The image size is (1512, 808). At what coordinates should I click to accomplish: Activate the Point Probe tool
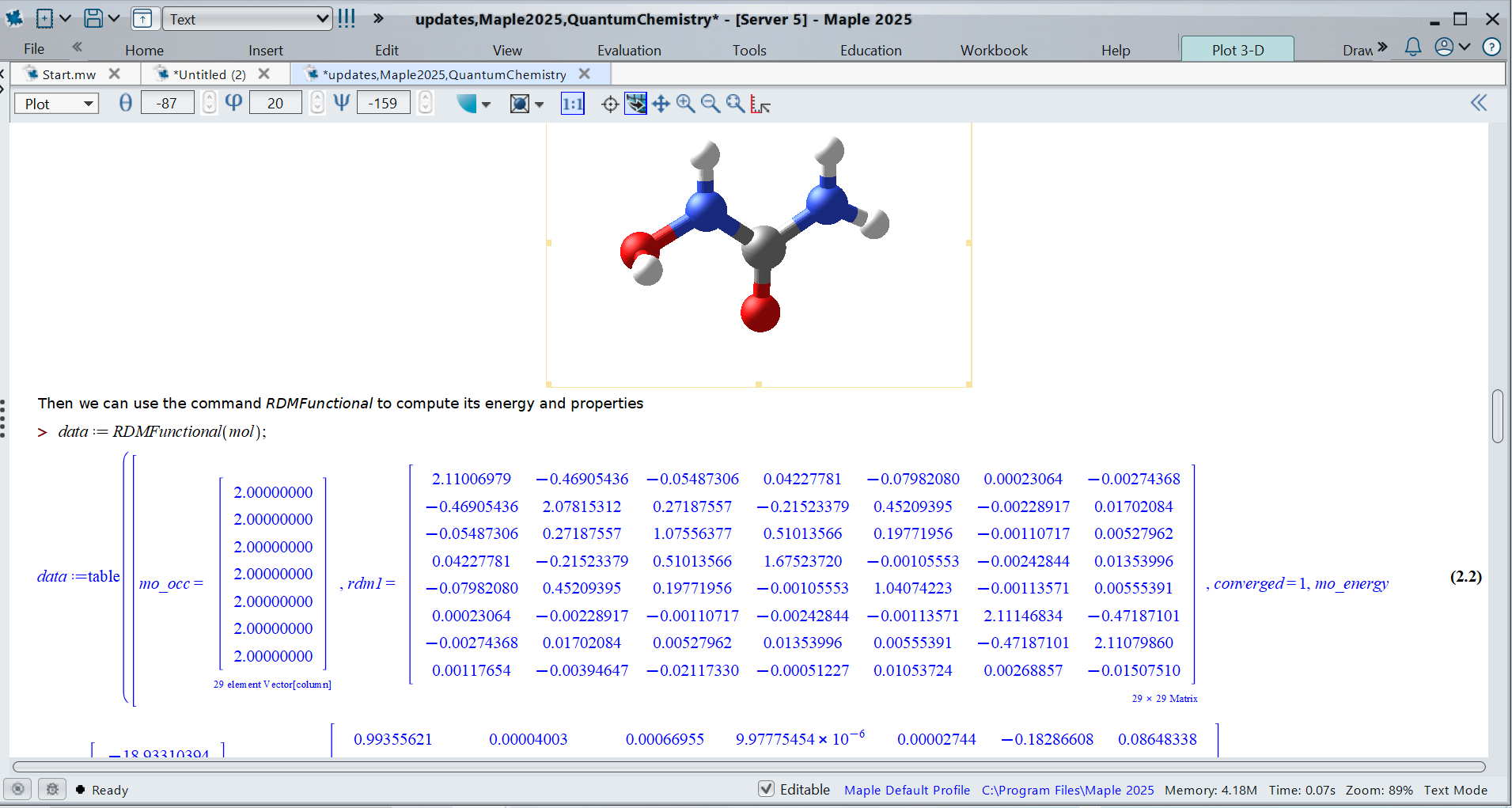[609, 103]
